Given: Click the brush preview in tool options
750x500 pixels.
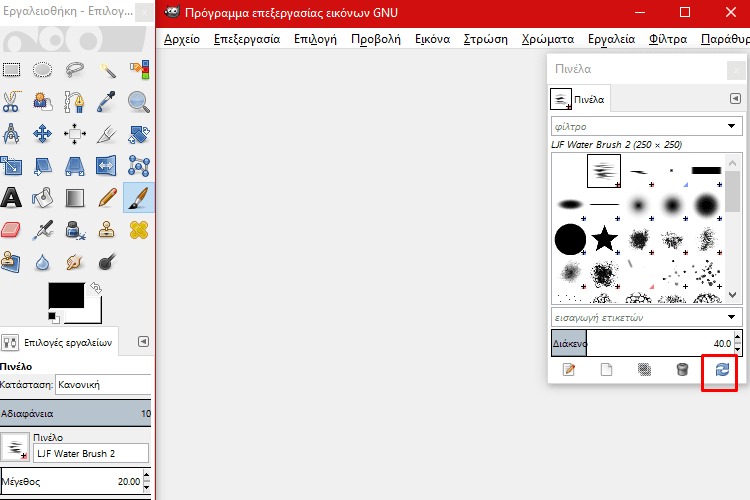Looking at the screenshot, I should click(x=15, y=448).
